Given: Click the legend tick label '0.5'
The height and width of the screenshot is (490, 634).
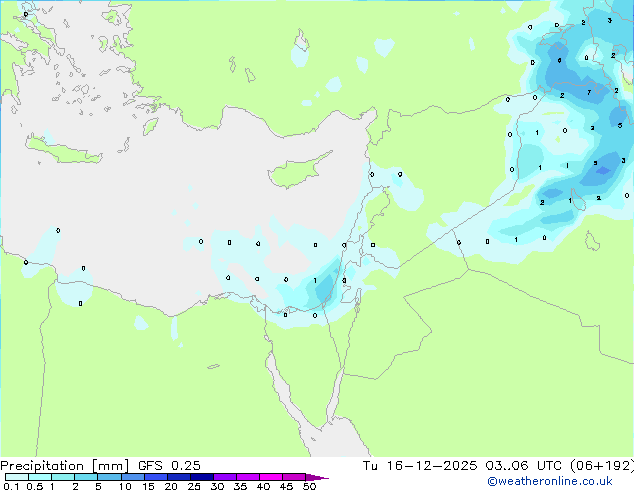Looking at the screenshot, I should 35,486.
